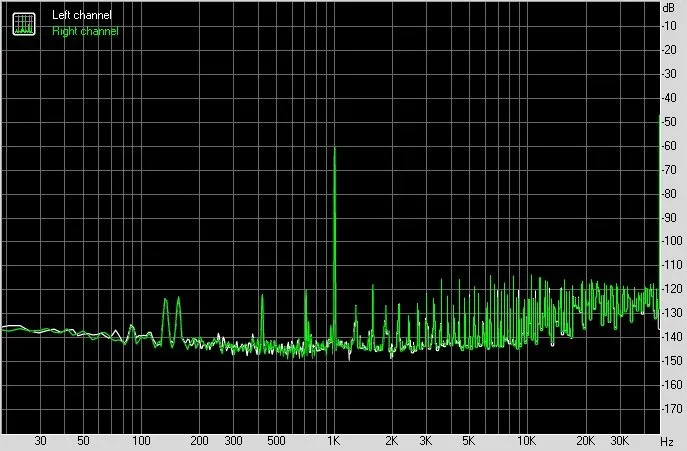This screenshot has width=687, height=451.
Task: Click the "-100" dB axis value
Action: click(x=672, y=241)
